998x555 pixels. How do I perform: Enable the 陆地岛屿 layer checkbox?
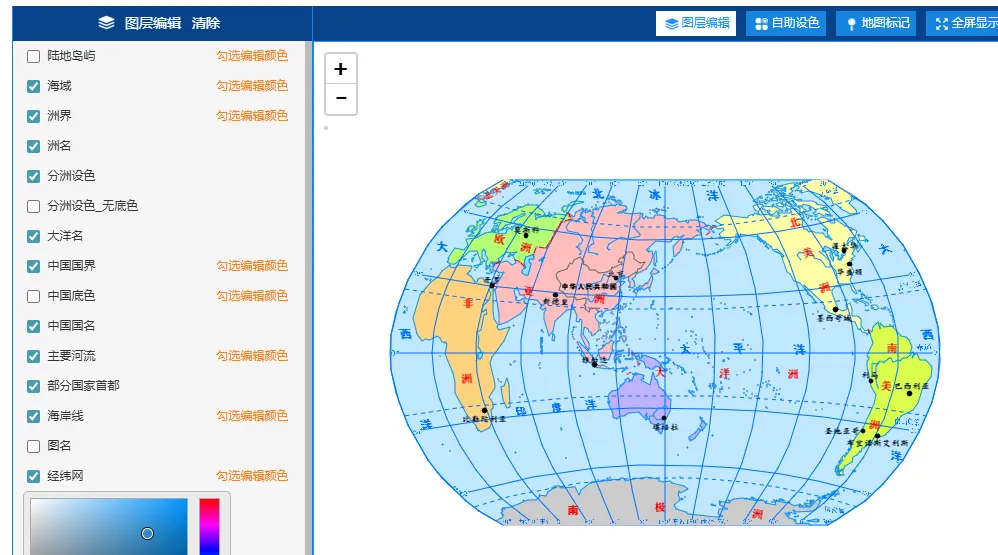(x=34, y=57)
